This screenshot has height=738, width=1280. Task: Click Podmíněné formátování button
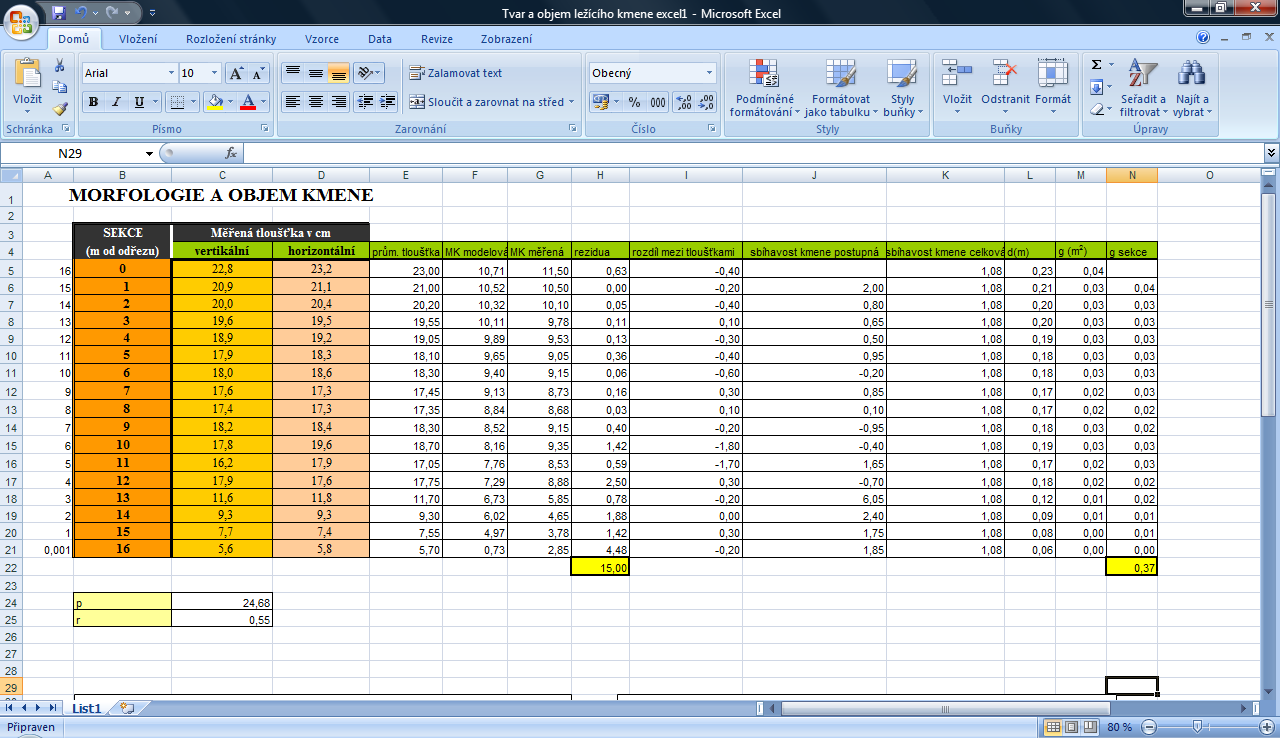[765, 88]
